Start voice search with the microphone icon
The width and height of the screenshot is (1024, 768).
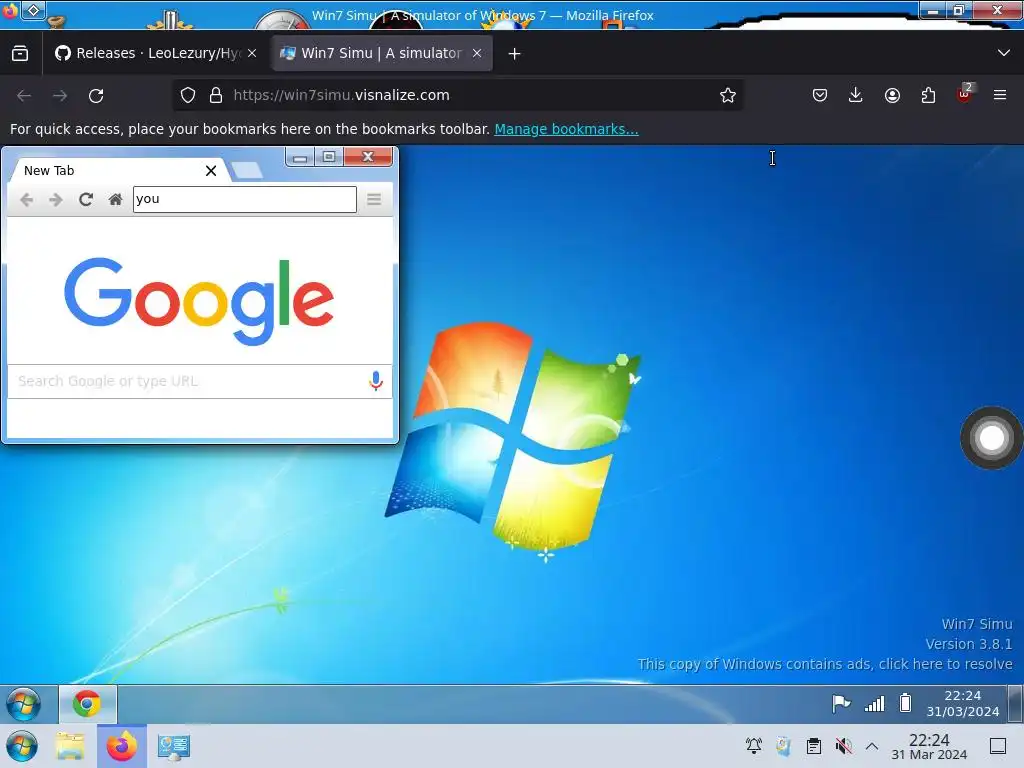pos(376,381)
